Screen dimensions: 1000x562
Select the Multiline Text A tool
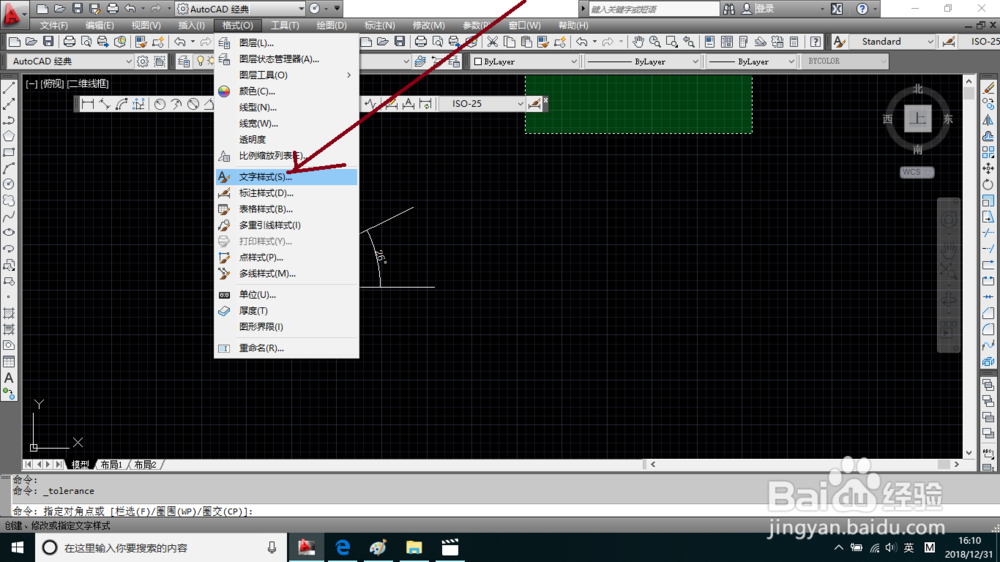click(x=9, y=378)
